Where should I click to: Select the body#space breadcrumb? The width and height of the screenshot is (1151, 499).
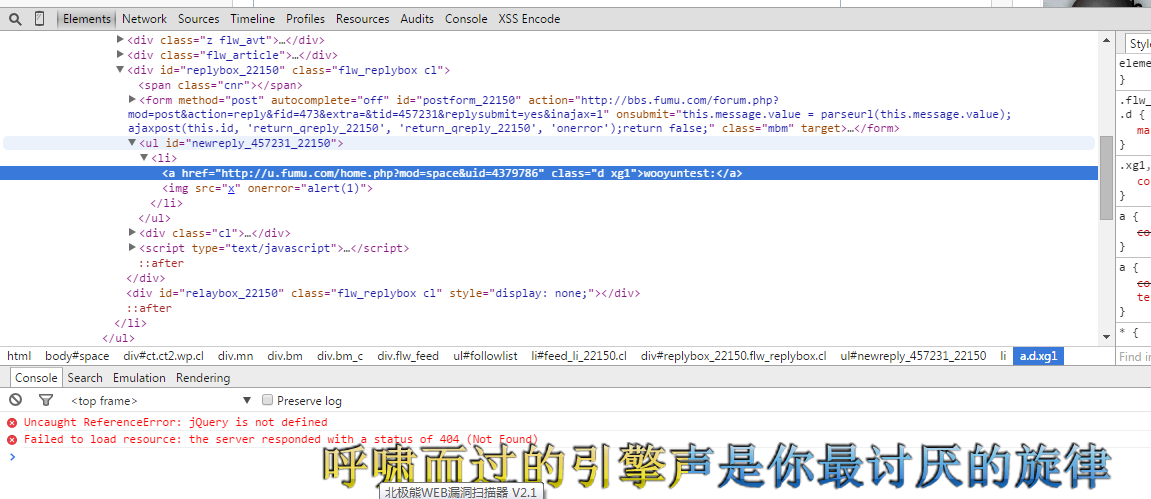pos(77,356)
